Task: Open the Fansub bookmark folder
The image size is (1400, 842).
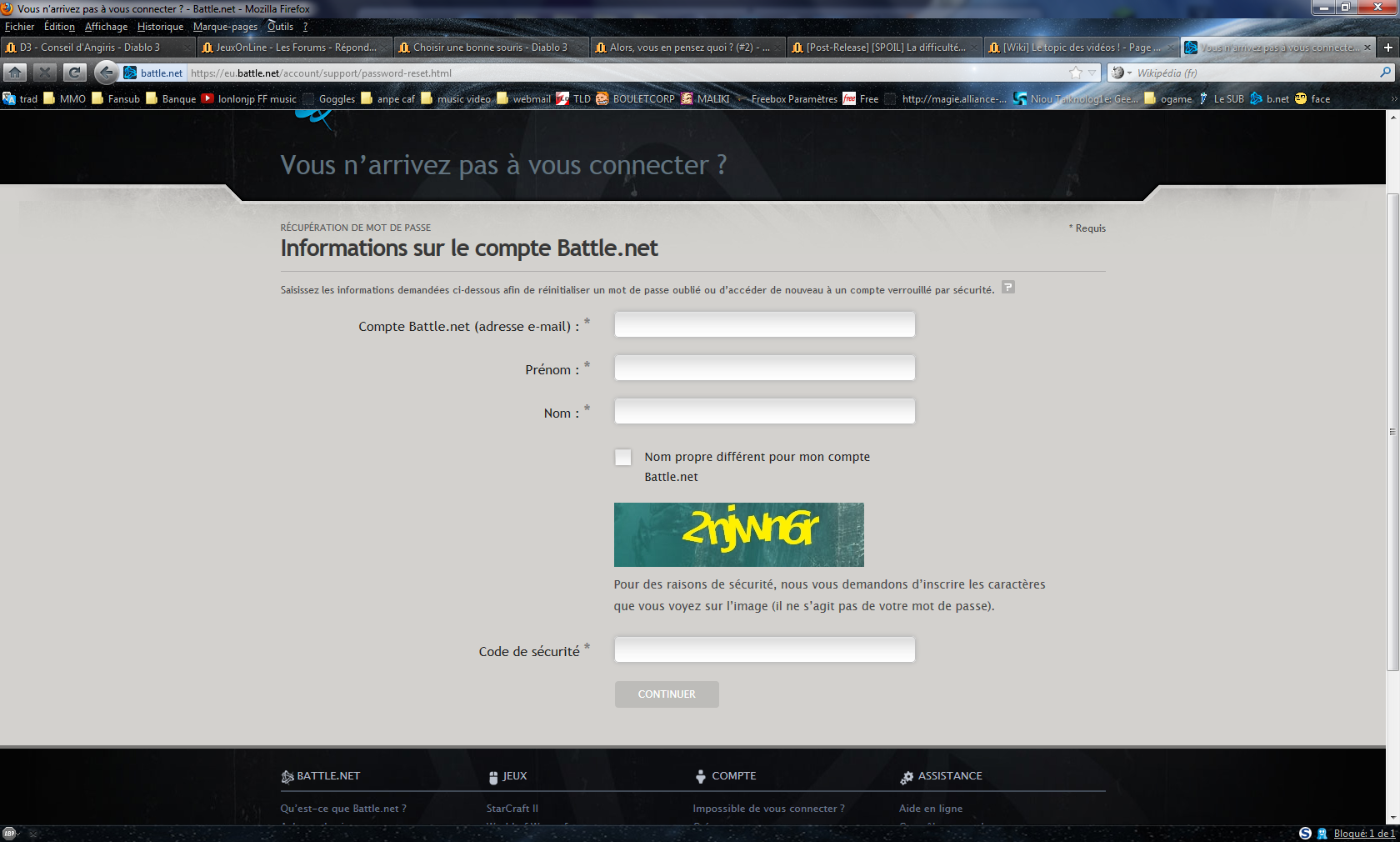Action: click(x=116, y=98)
